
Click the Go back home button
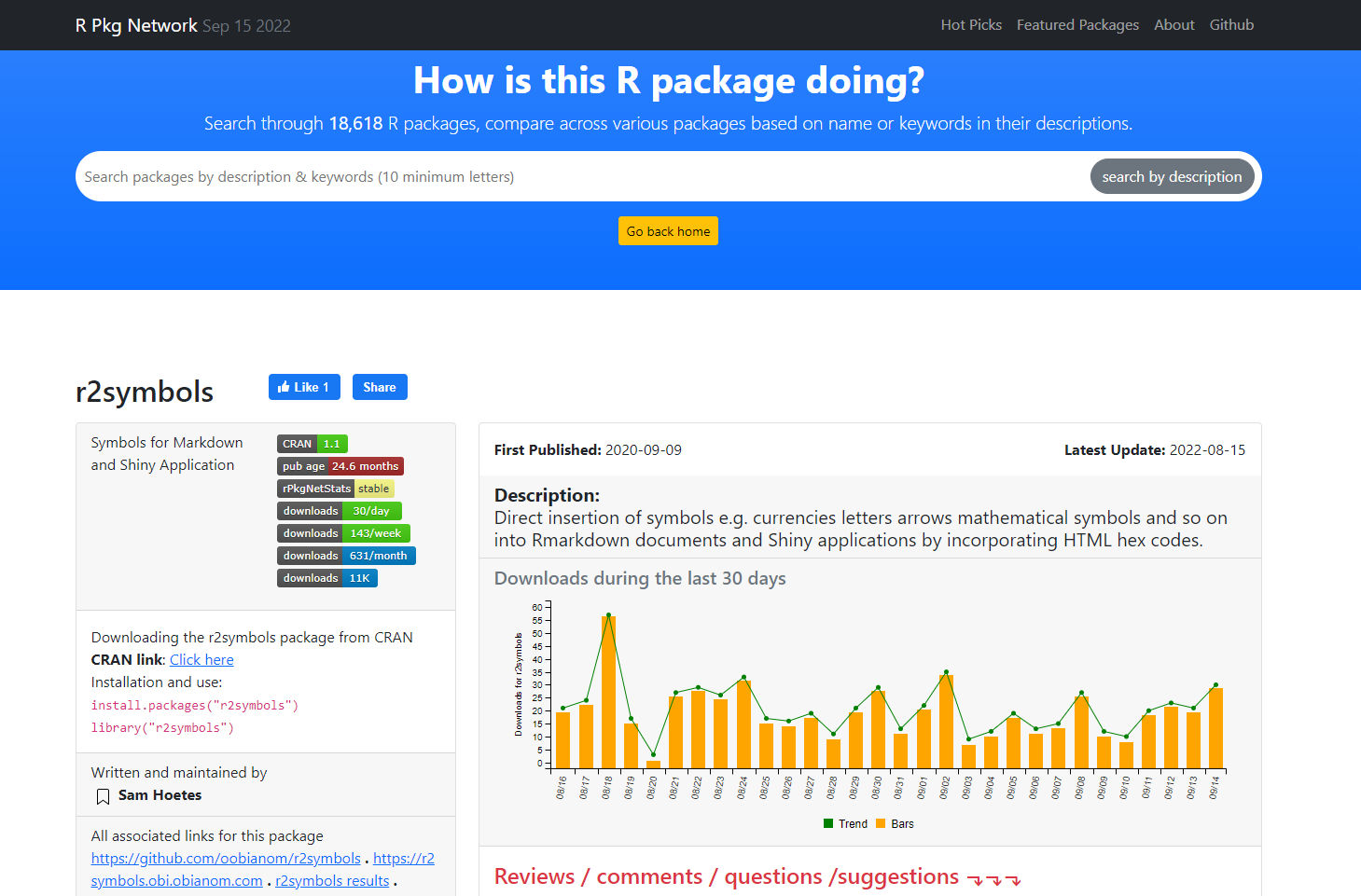[x=668, y=231]
